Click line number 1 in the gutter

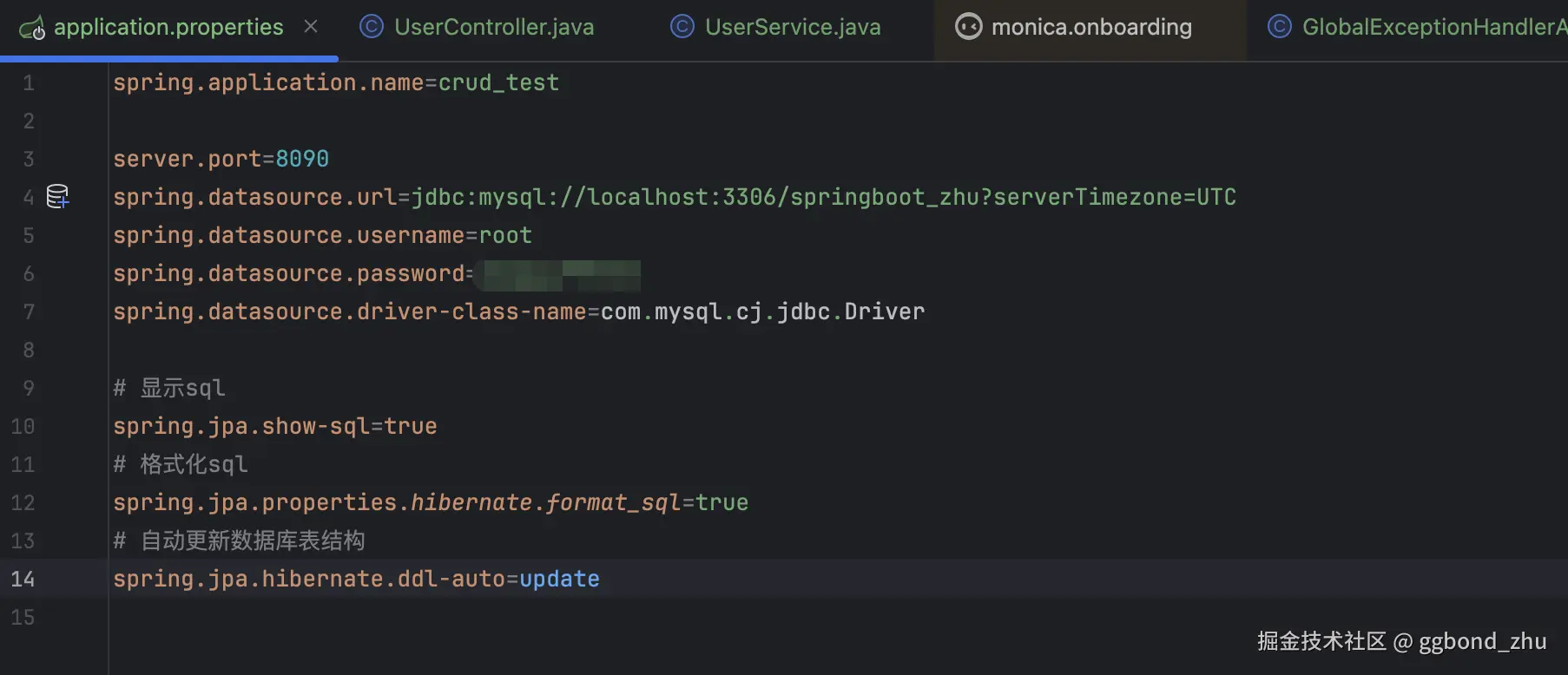29,83
